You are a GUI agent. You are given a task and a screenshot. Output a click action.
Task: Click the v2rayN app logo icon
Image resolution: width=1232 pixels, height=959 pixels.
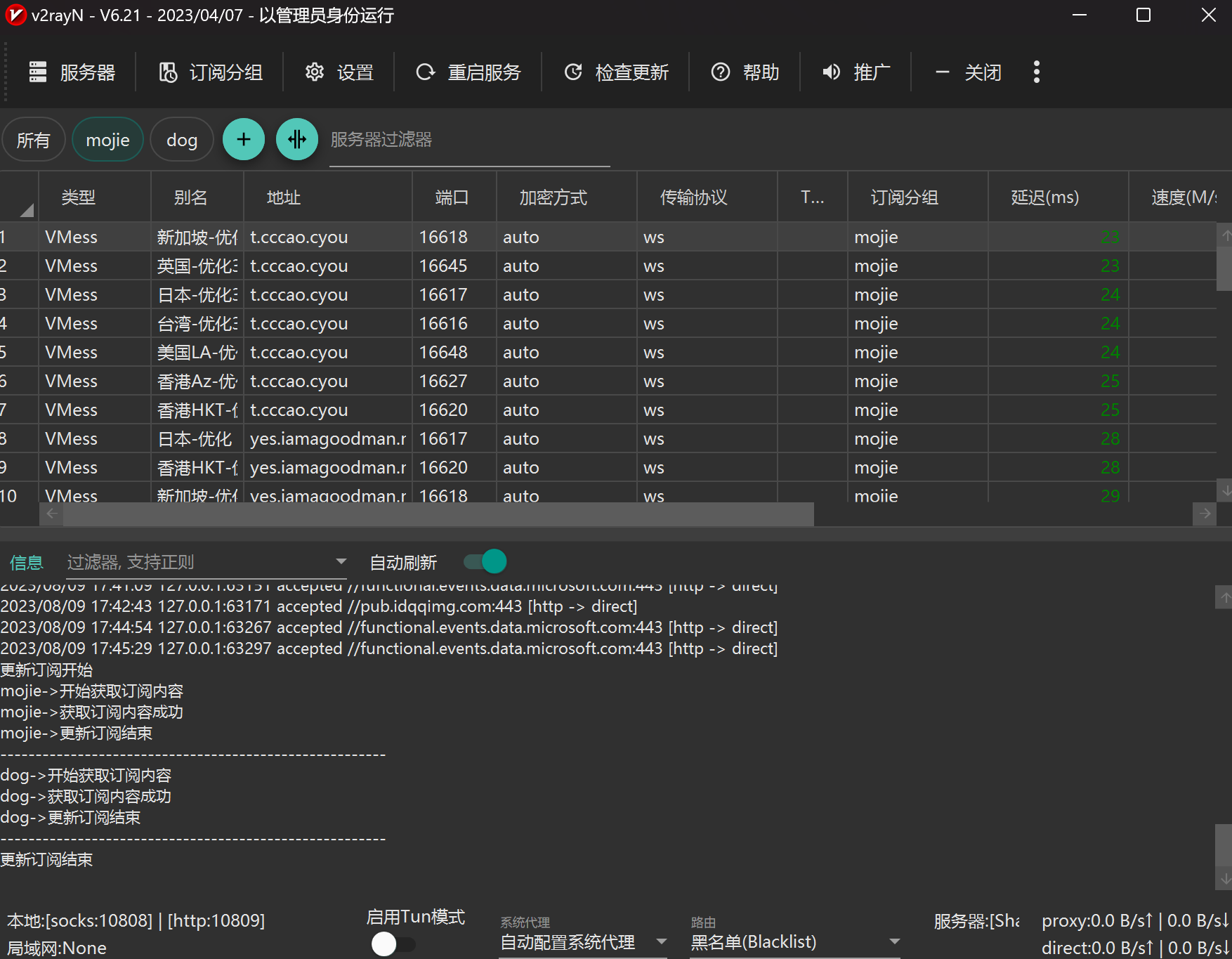click(x=15, y=15)
